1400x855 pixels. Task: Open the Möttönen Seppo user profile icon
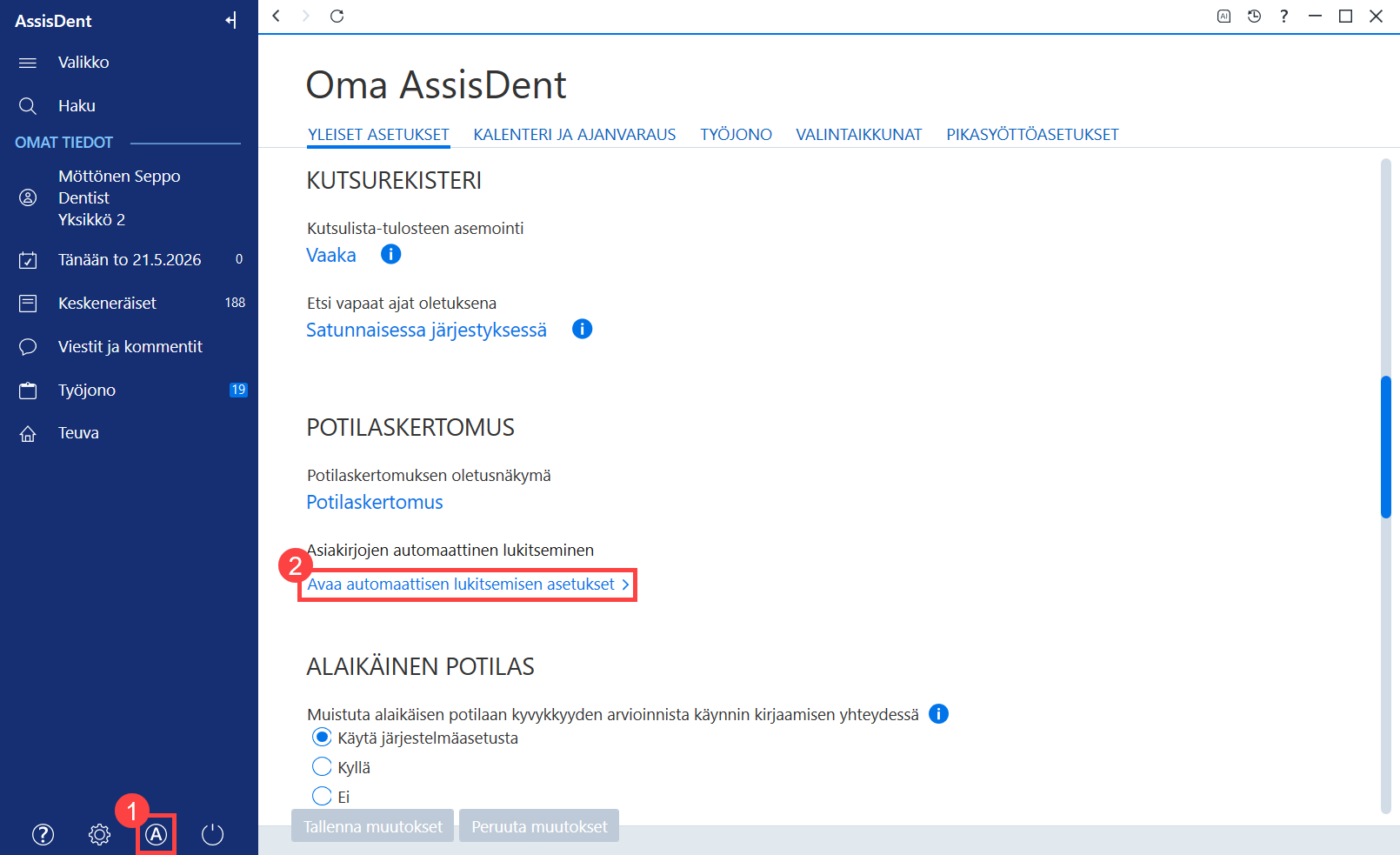28,197
